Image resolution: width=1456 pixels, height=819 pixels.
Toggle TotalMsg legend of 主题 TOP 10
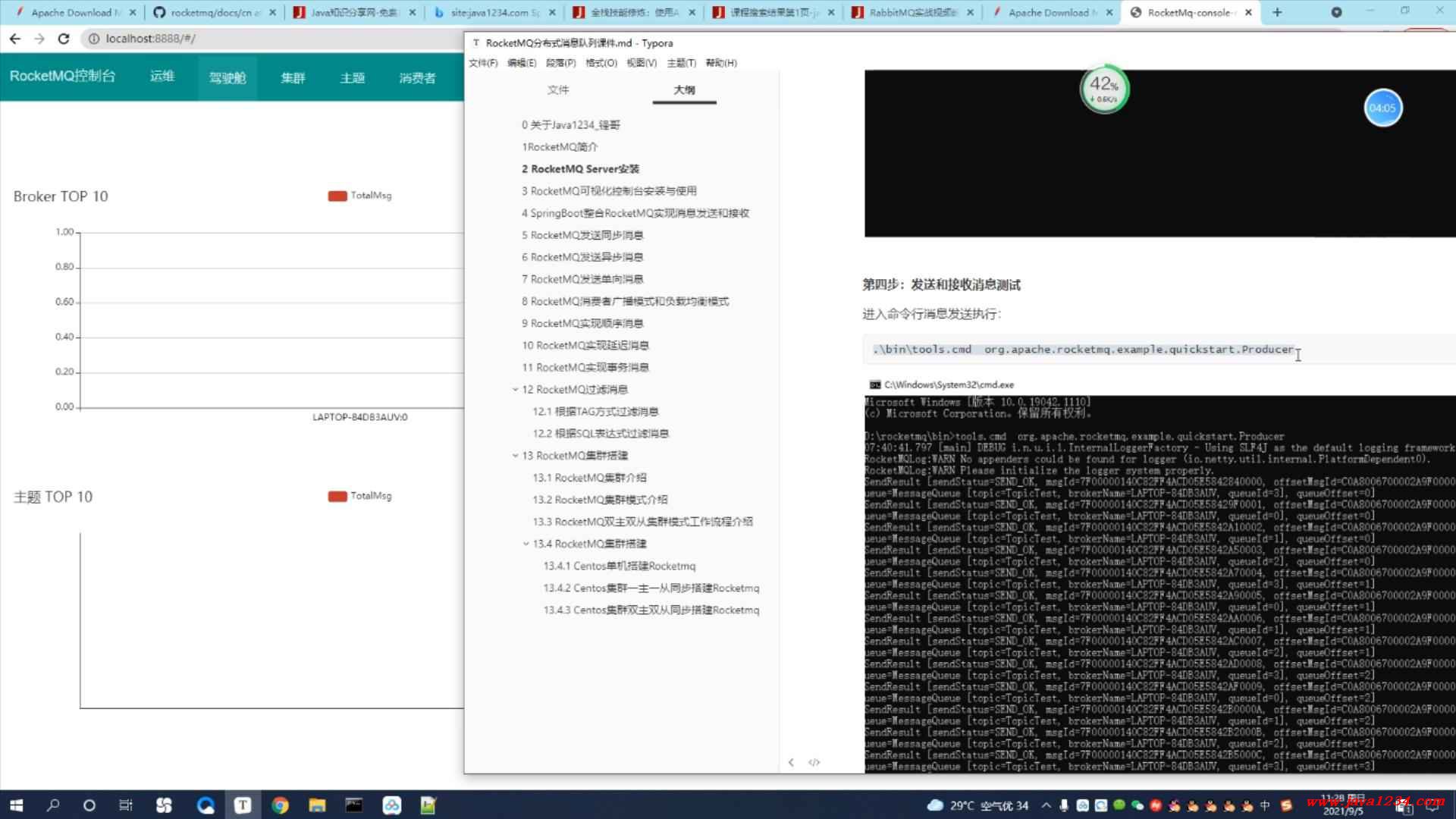[x=360, y=496]
